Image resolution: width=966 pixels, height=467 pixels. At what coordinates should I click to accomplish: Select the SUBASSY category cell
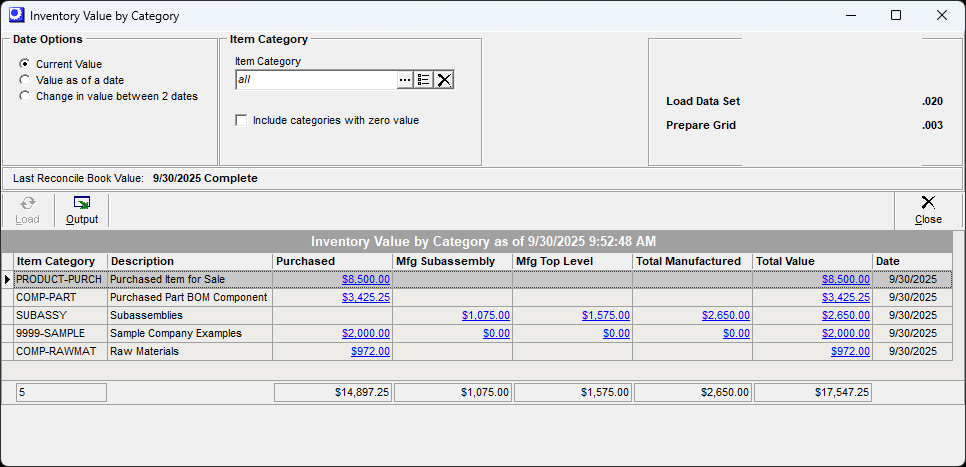[x=60, y=315]
